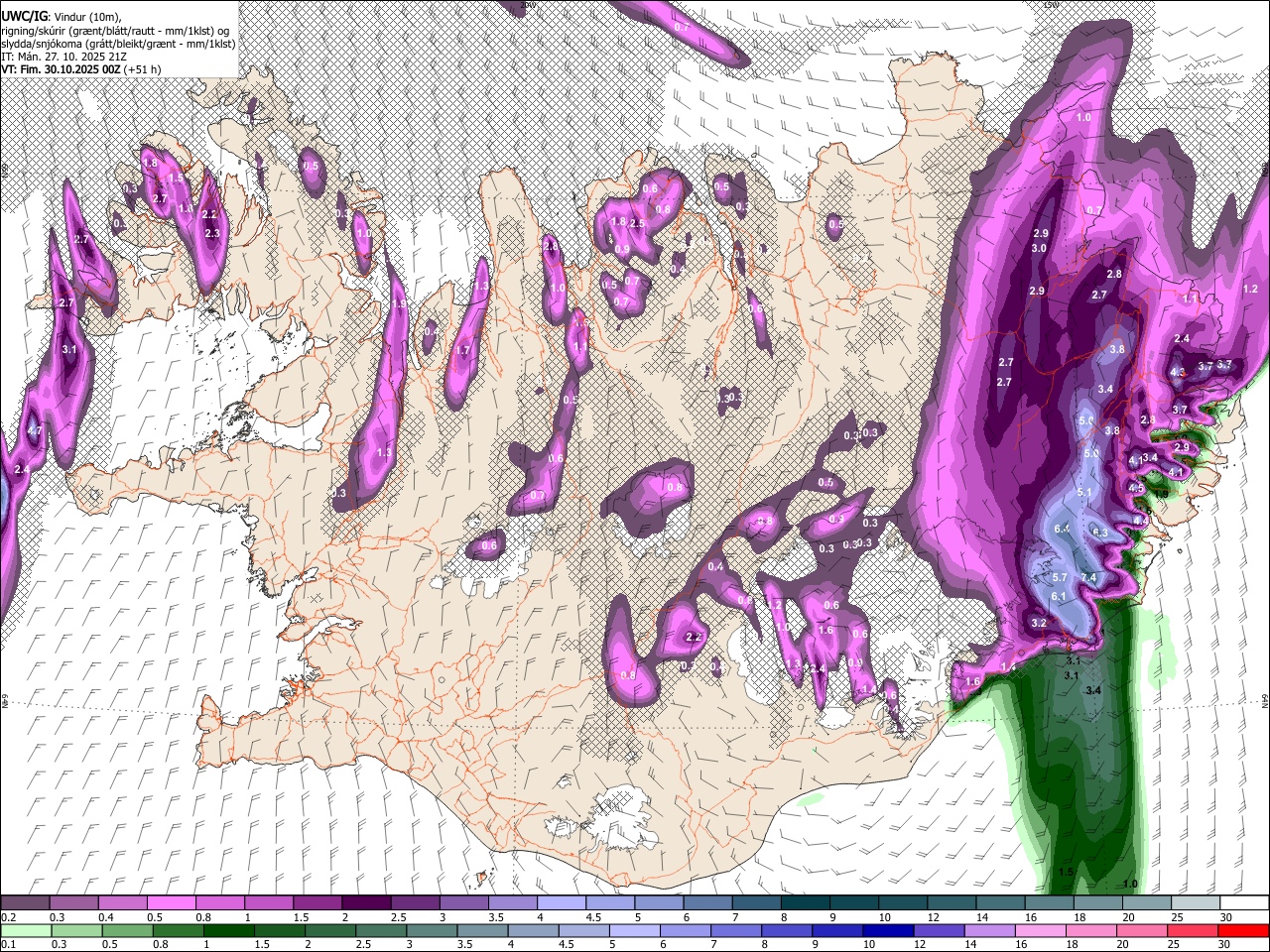Click the 3.2 value at the snow band's edge
The image size is (1270, 952).
point(1039,624)
